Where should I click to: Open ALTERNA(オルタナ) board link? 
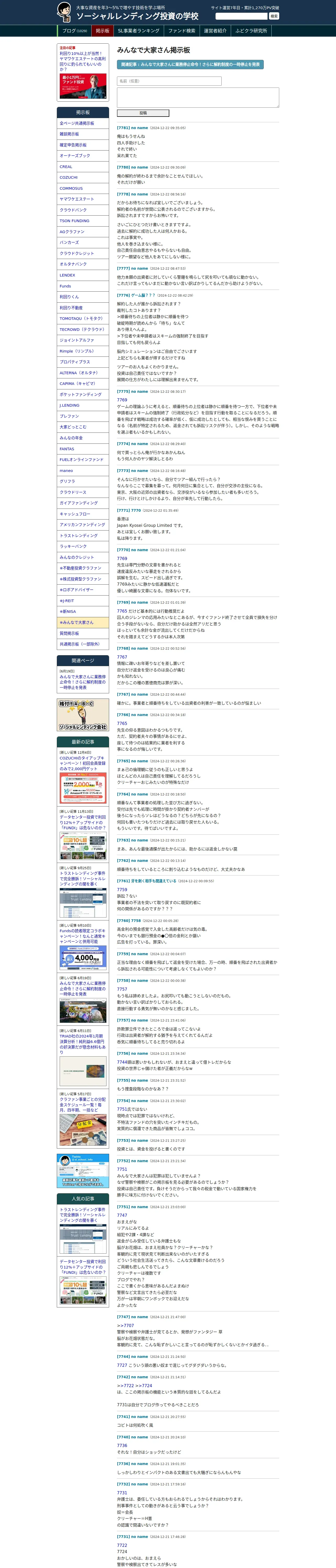tap(83, 372)
